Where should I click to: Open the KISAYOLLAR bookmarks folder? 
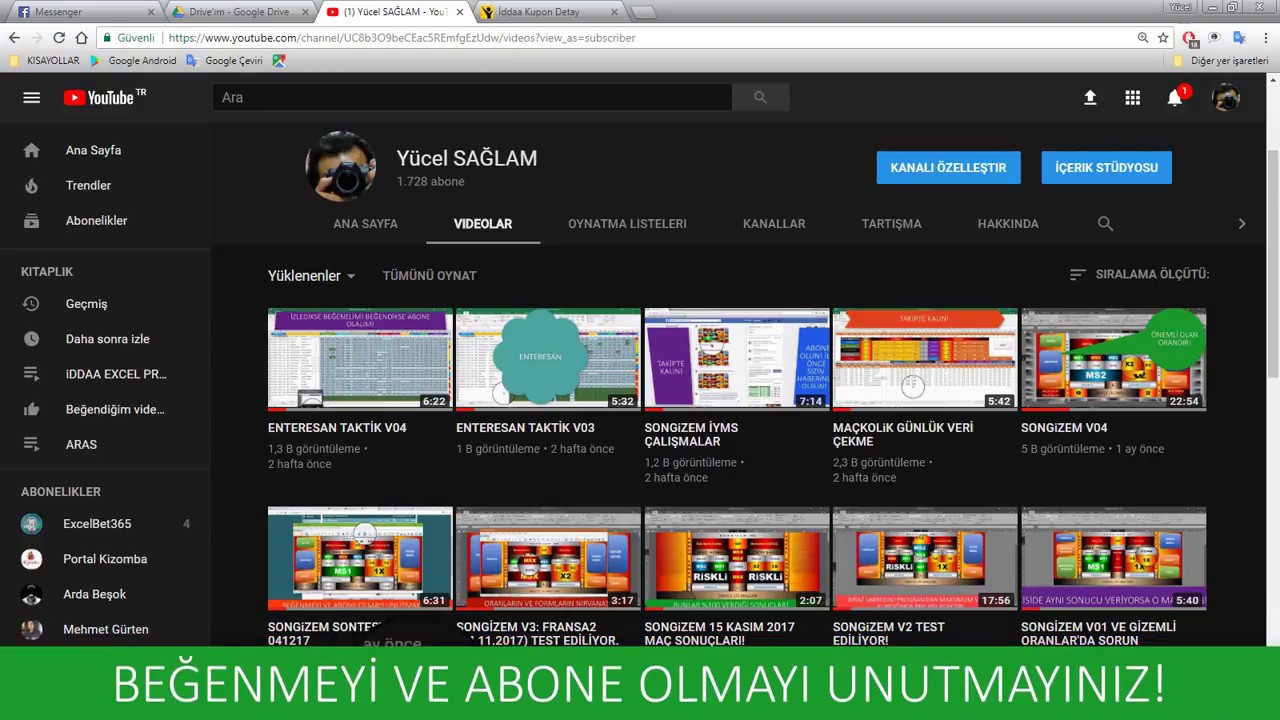(x=44, y=61)
